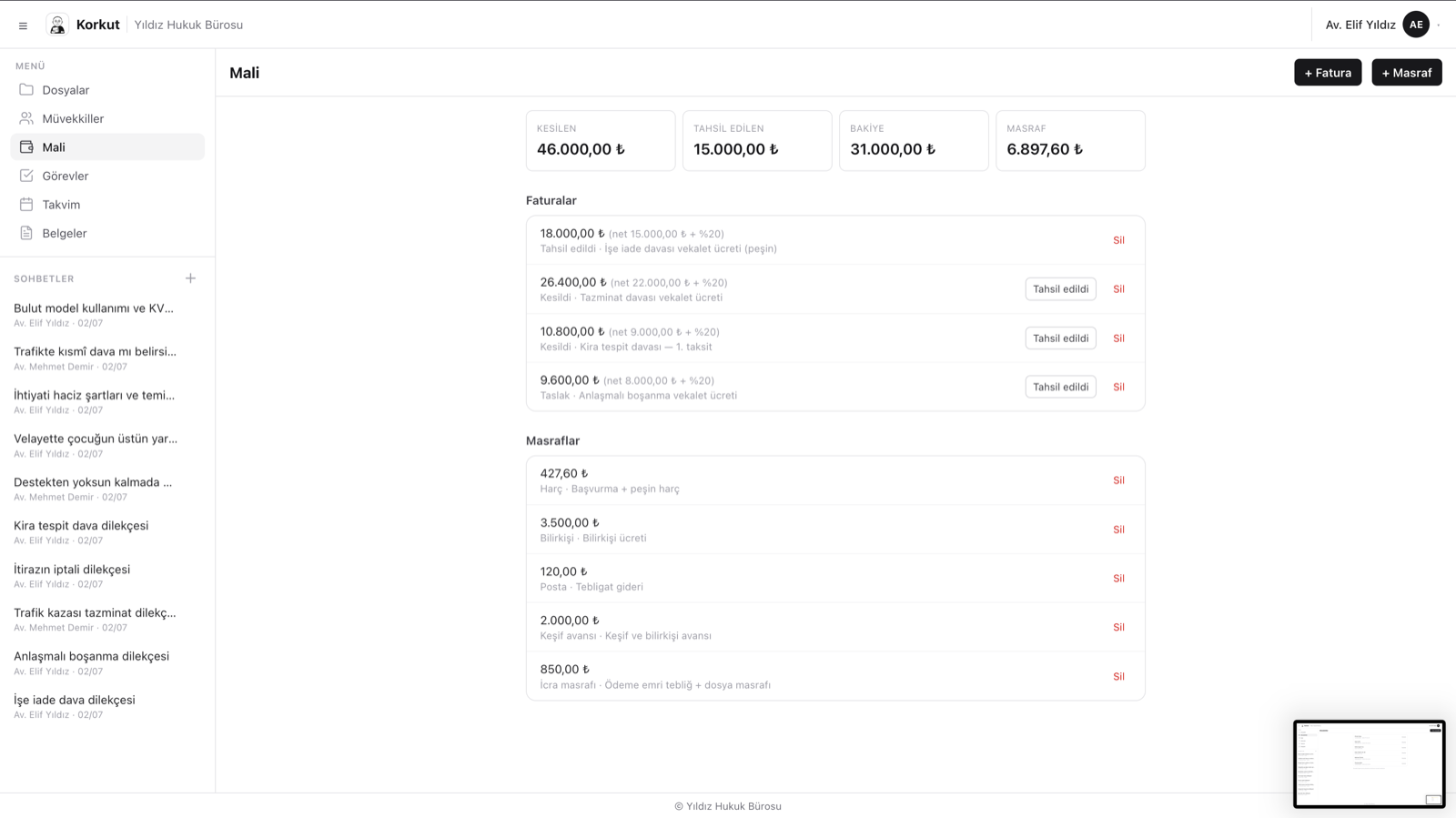
Task: Add a new invoice with + Fatura
Action: coord(1328,73)
